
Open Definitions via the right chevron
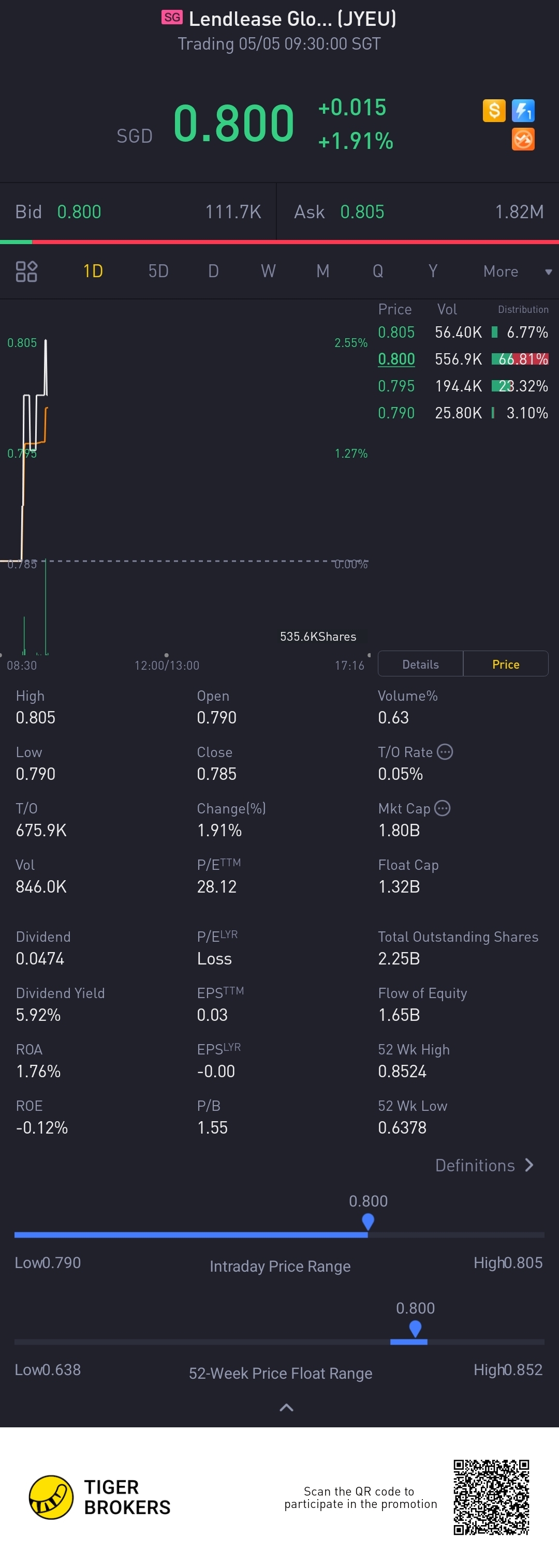[x=528, y=1165]
